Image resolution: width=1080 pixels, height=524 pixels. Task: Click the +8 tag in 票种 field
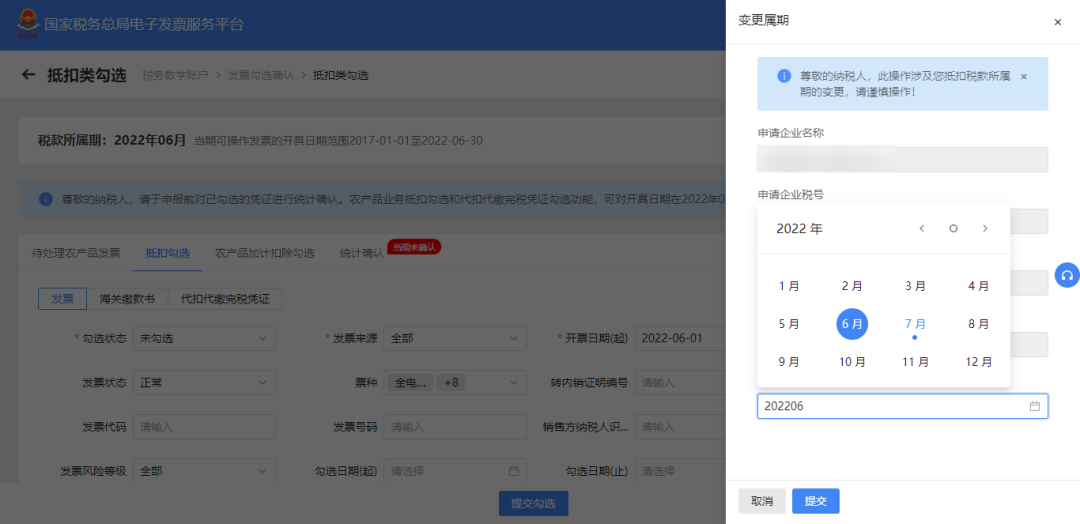[x=451, y=383]
